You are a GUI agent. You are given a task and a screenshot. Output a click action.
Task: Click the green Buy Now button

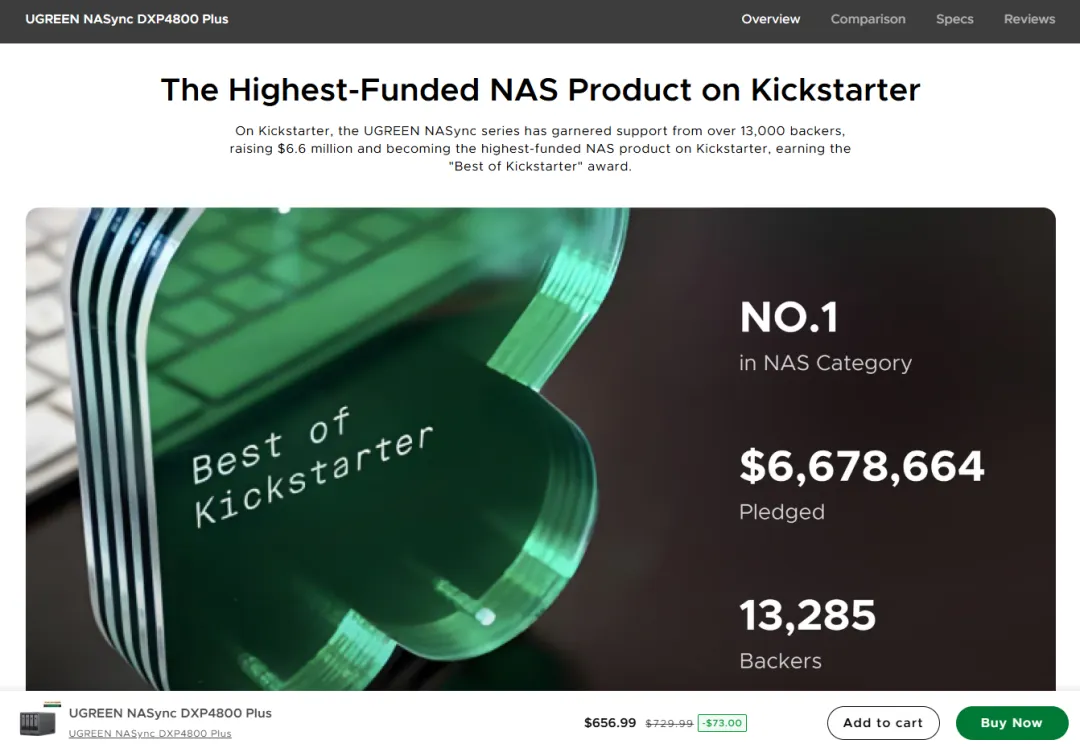(x=1011, y=723)
